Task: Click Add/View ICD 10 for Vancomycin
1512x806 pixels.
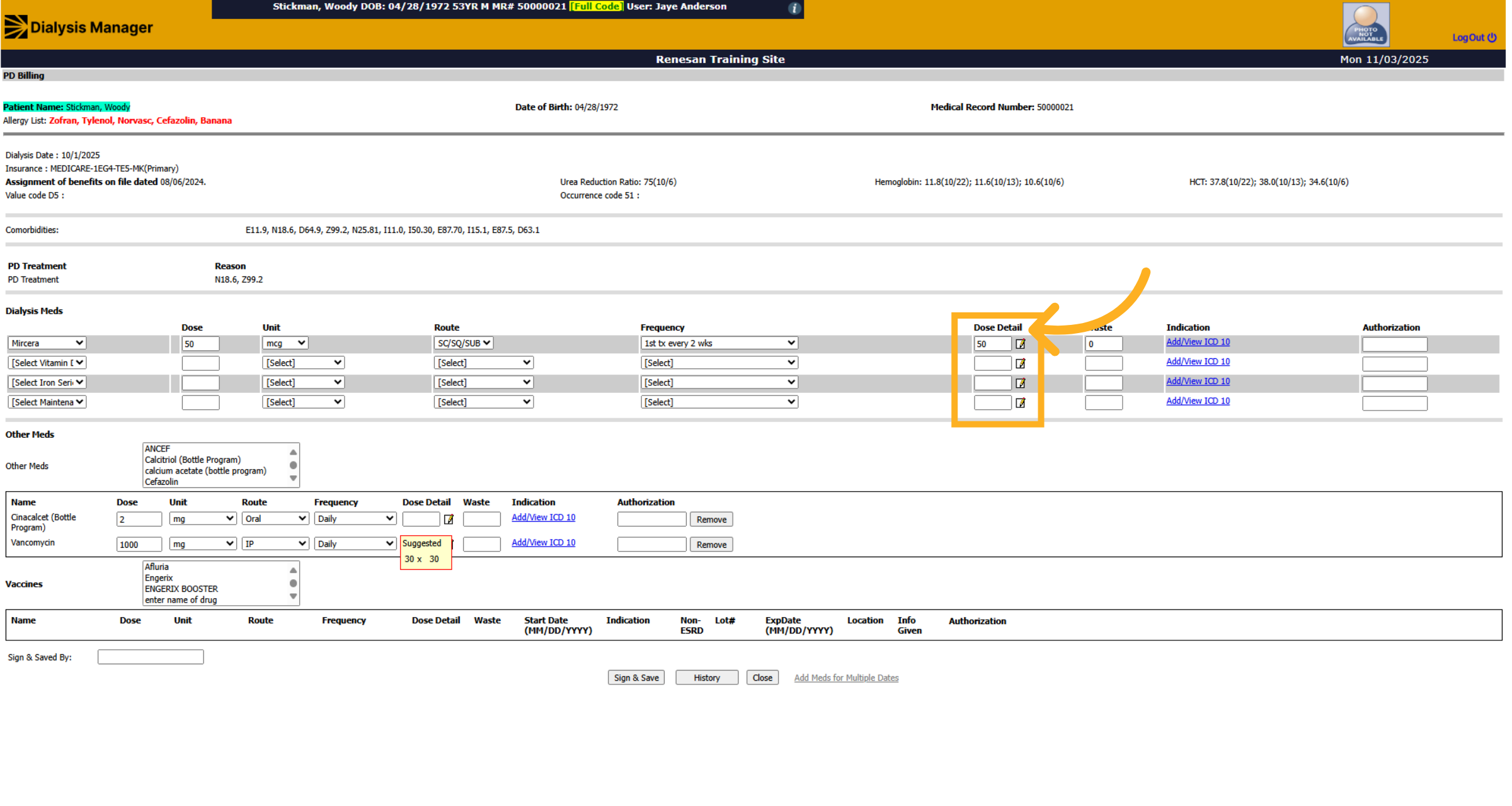Action: [543, 543]
